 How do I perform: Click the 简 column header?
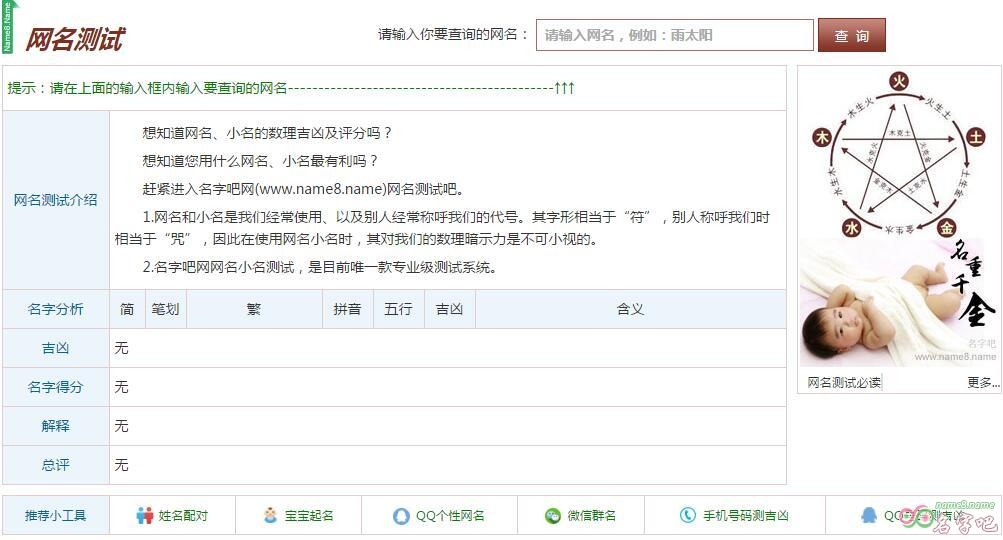(127, 309)
